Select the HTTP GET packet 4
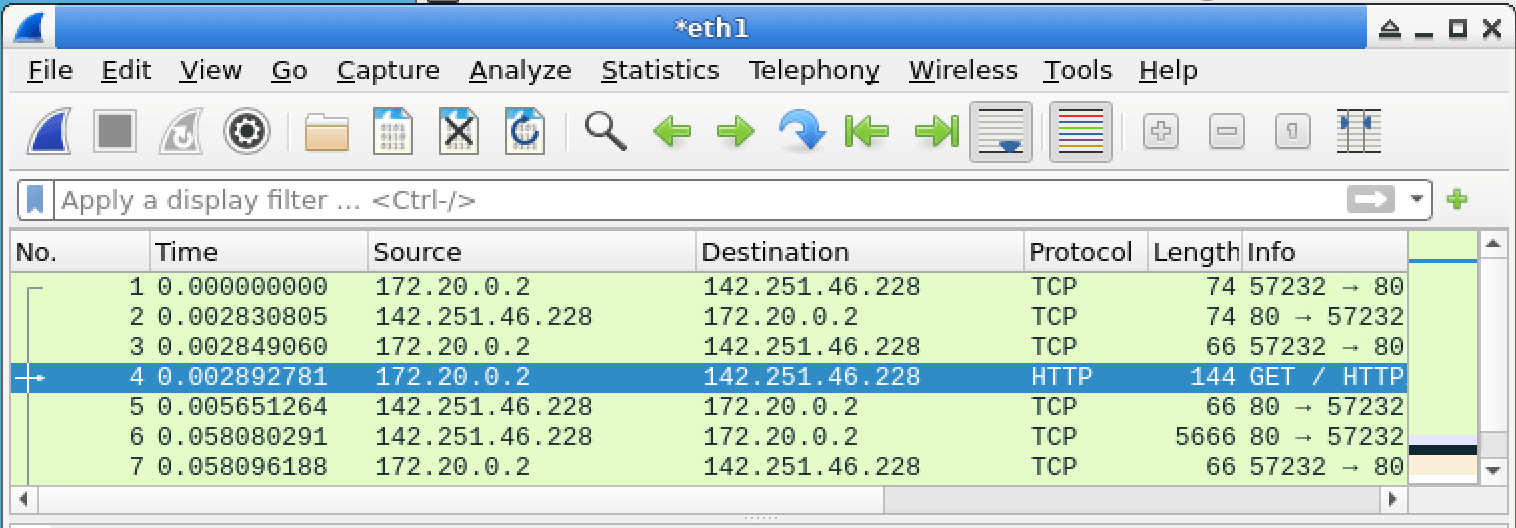Screen dimensions: 1516x528 click(x=708, y=377)
